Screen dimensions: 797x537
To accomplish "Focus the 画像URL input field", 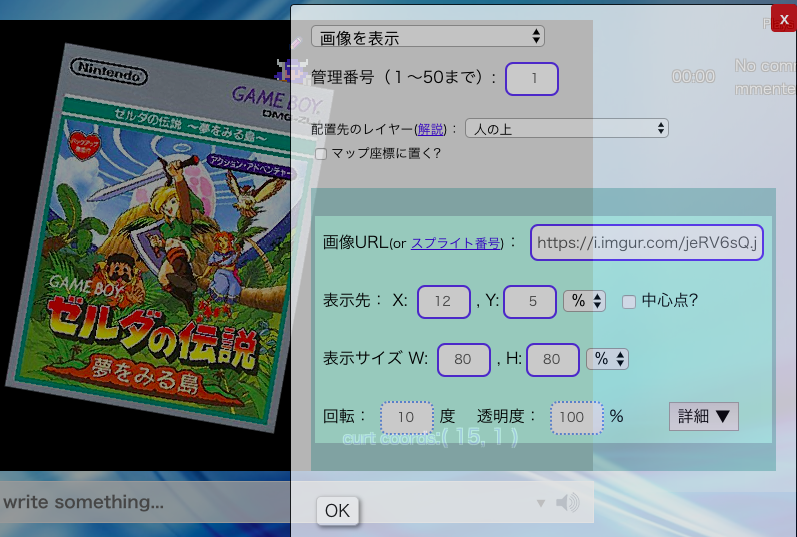I will click(646, 243).
